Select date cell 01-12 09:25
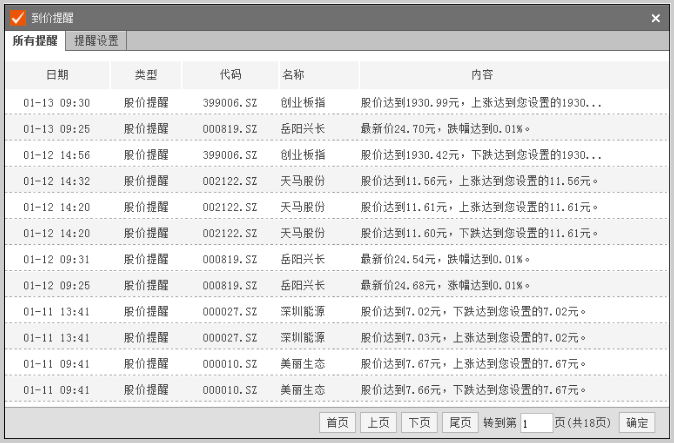Image resolution: width=674 pixels, height=444 pixels. pyautogui.click(x=57, y=286)
